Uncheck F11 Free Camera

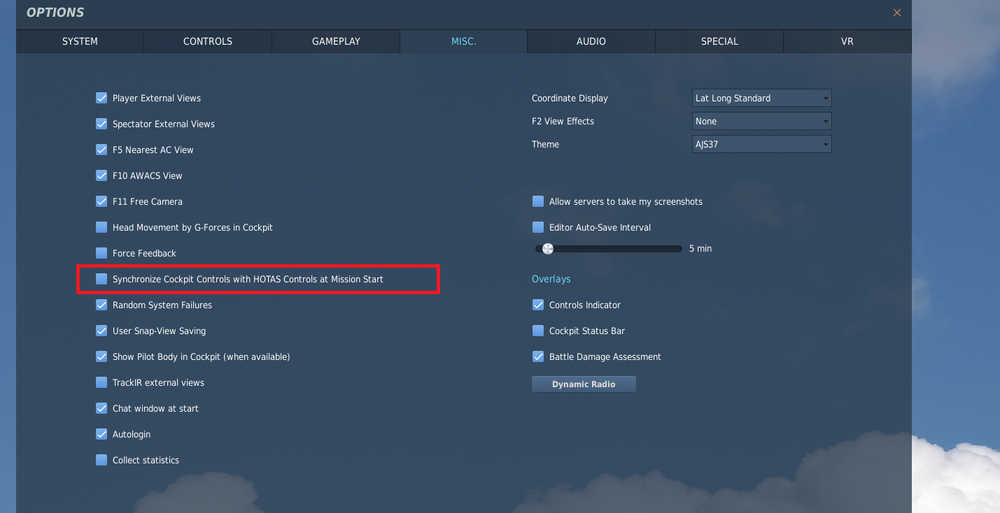point(101,202)
